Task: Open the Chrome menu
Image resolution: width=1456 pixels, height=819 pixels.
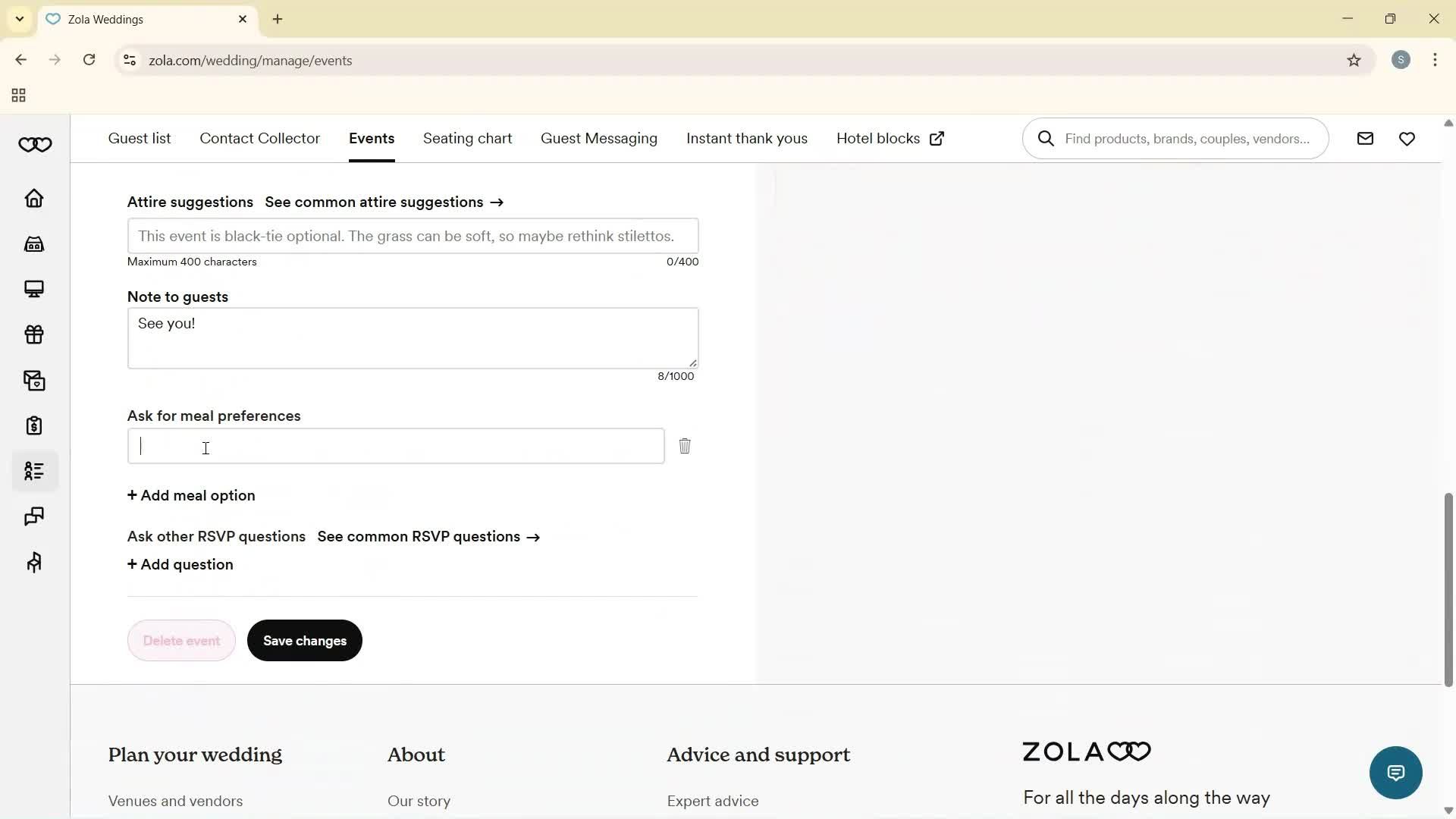Action: 1435,60
